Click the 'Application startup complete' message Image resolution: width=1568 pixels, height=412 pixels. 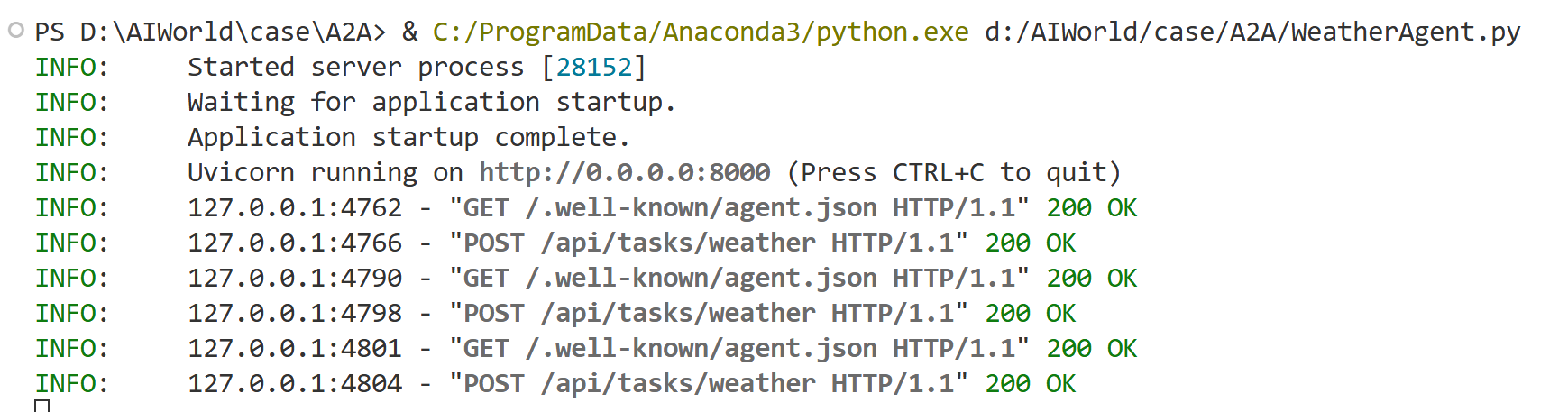pyautogui.click(x=408, y=137)
